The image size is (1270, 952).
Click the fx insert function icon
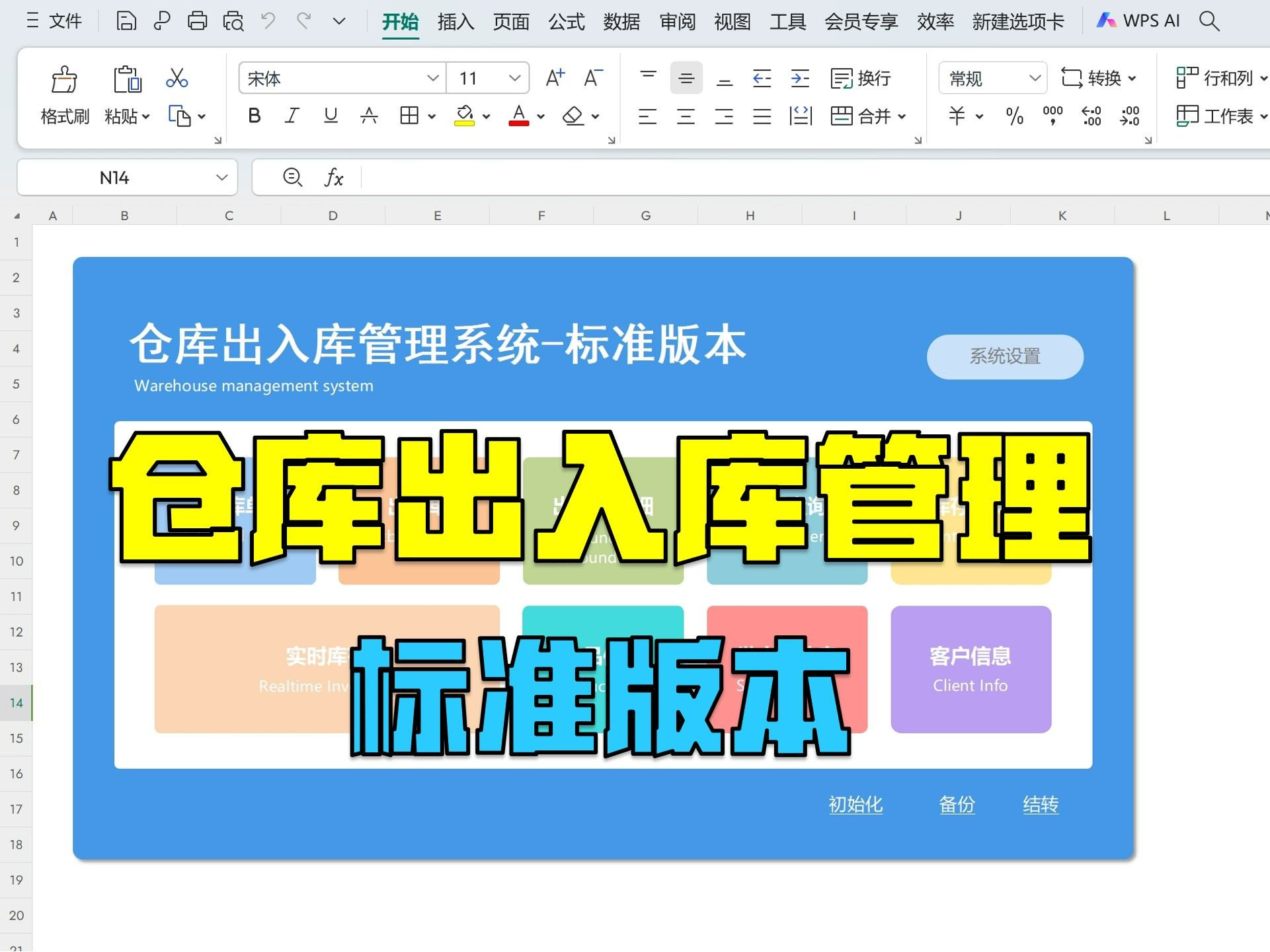coord(335,177)
